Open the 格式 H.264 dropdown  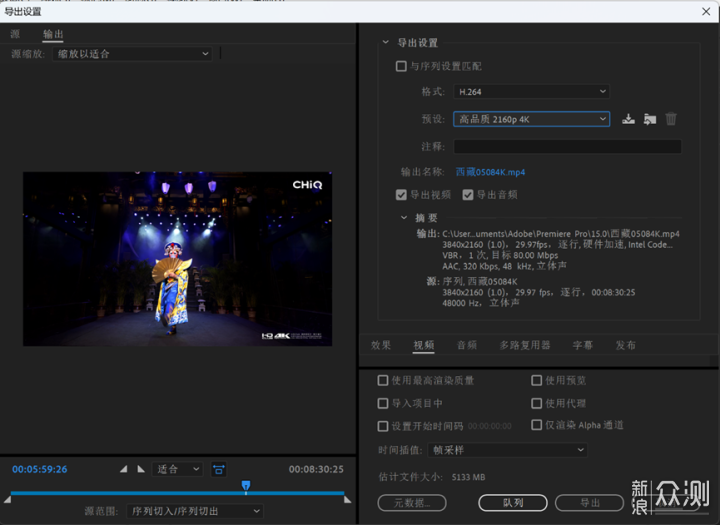pyautogui.click(x=531, y=91)
